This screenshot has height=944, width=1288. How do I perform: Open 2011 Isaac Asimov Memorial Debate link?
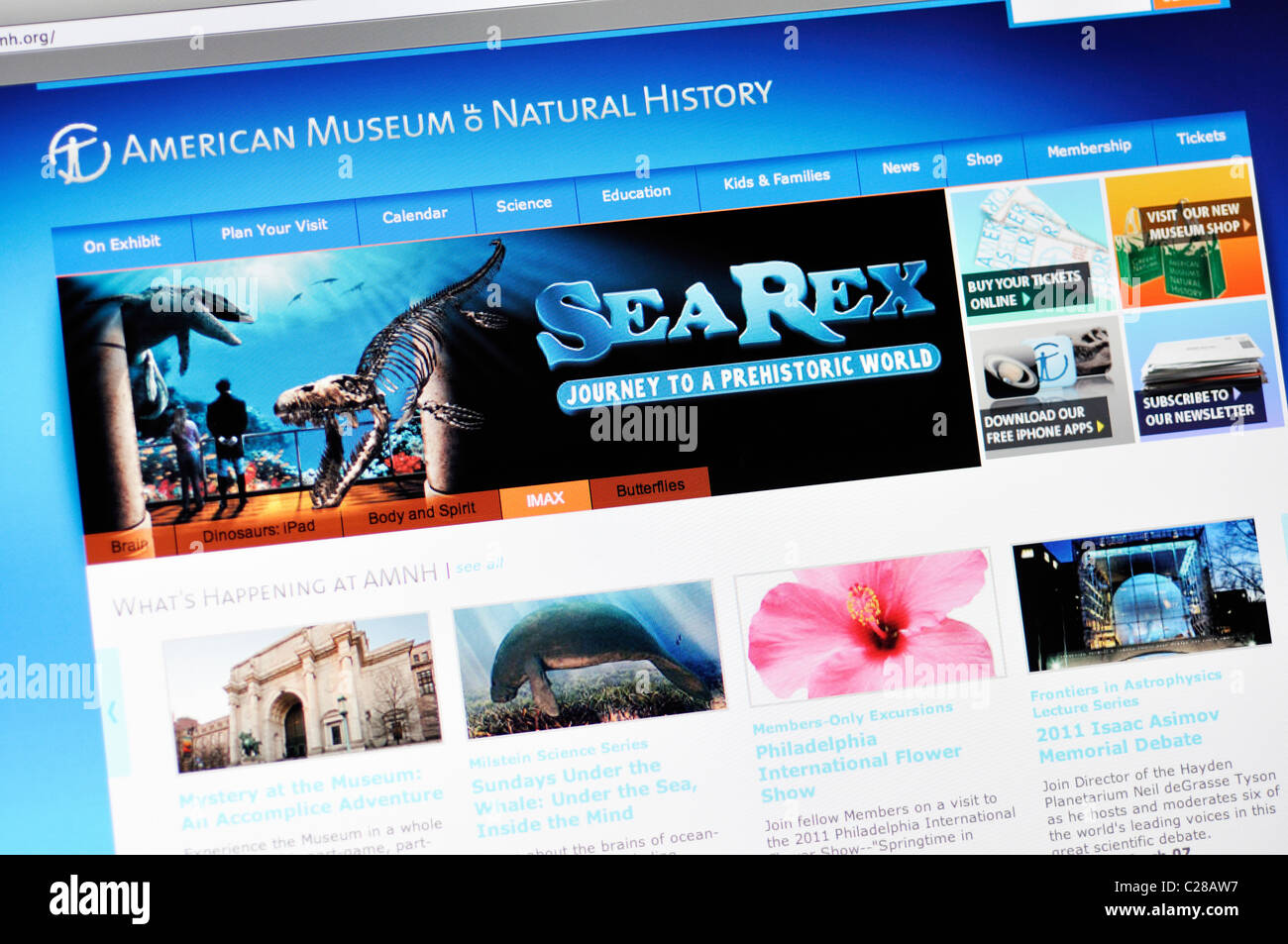[x=1127, y=735]
